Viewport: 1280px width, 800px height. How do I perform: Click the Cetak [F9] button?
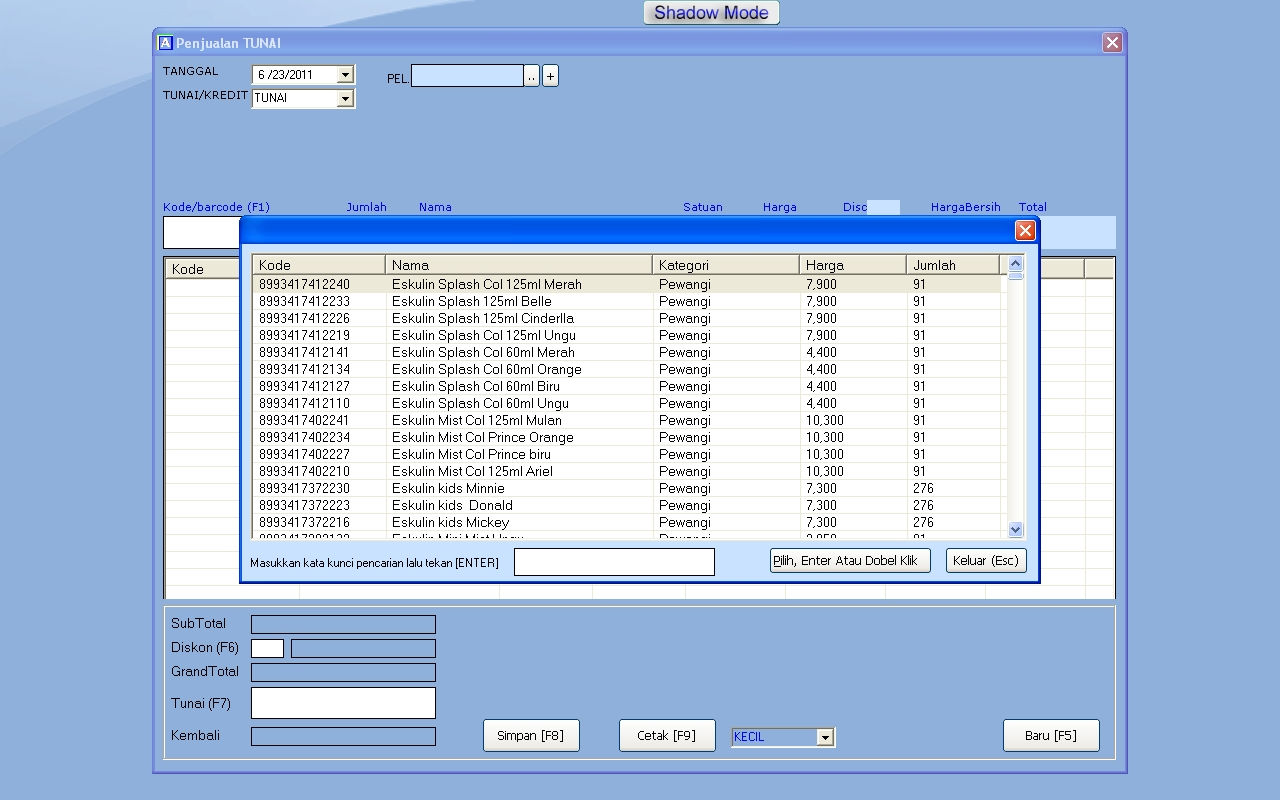pyautogui.click(x=667, y=736)
